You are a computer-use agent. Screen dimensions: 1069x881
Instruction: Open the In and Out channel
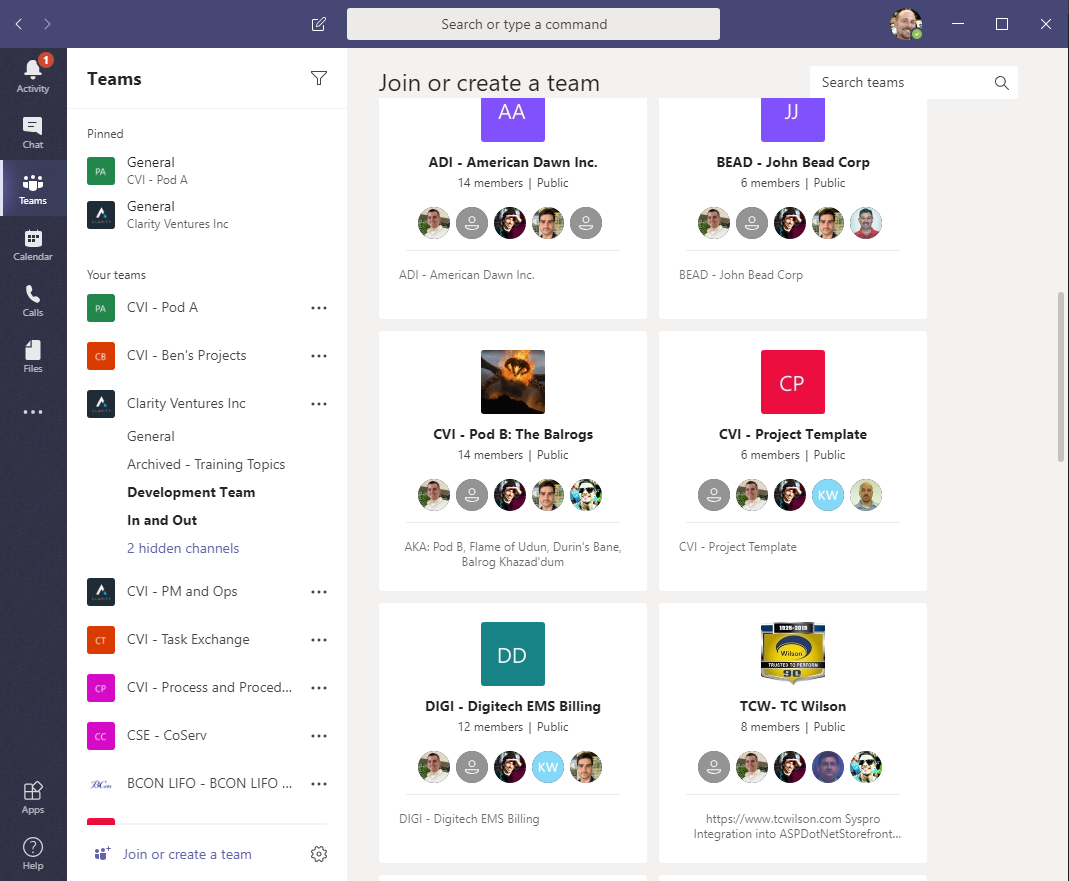pos(162,520)
